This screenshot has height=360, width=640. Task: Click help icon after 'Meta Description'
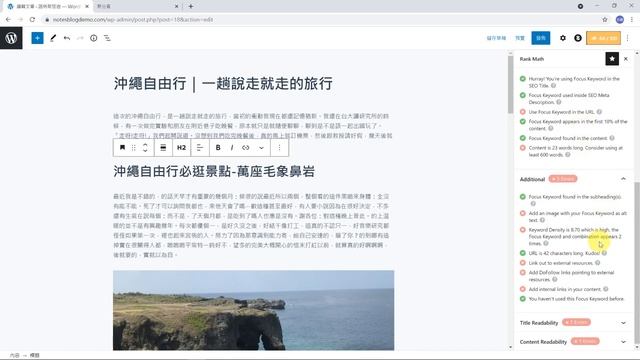click(x=559, y=102)
